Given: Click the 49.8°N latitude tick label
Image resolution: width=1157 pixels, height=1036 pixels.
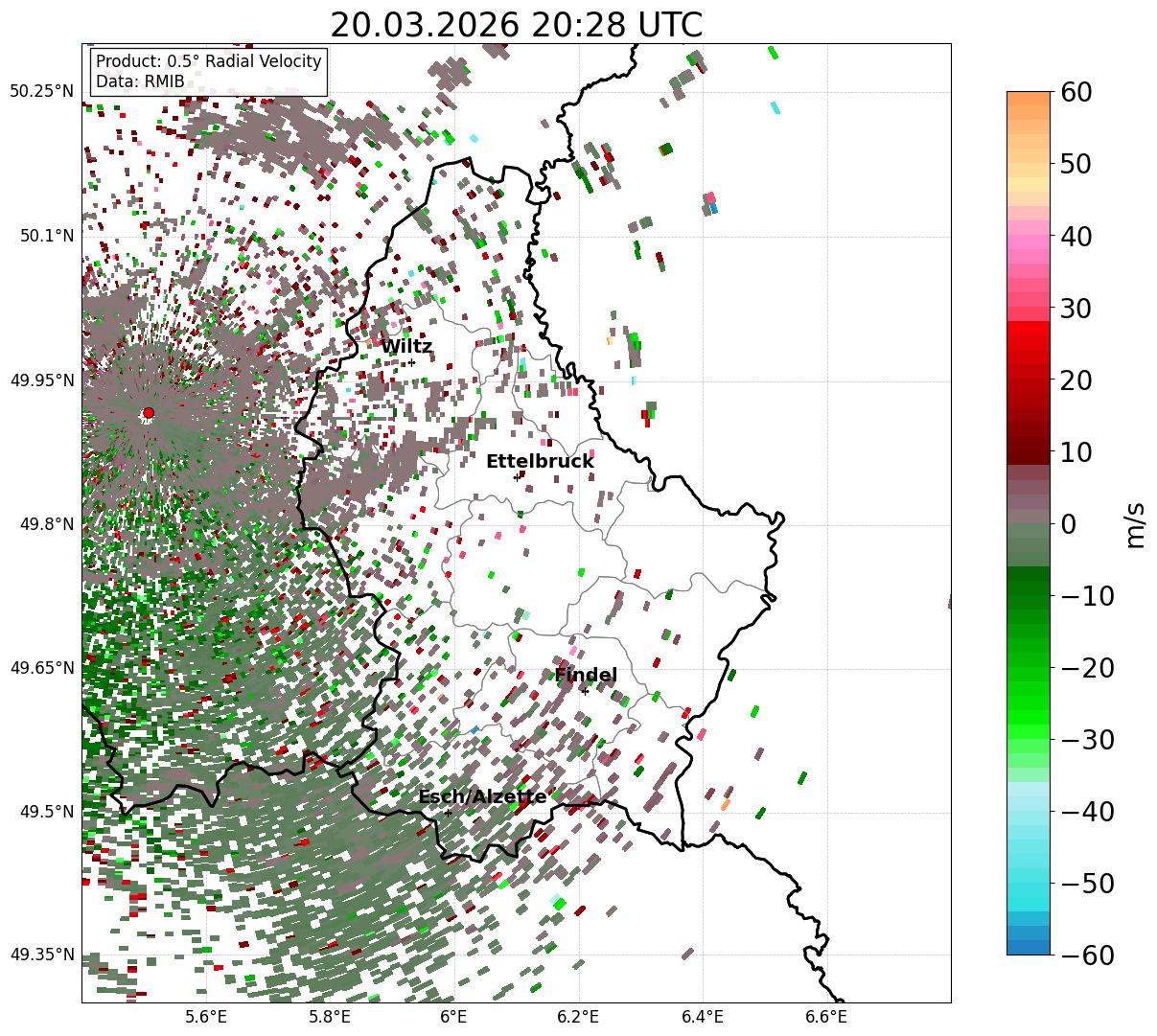Looking at the screenshot, I should click(x=46, y=524).
